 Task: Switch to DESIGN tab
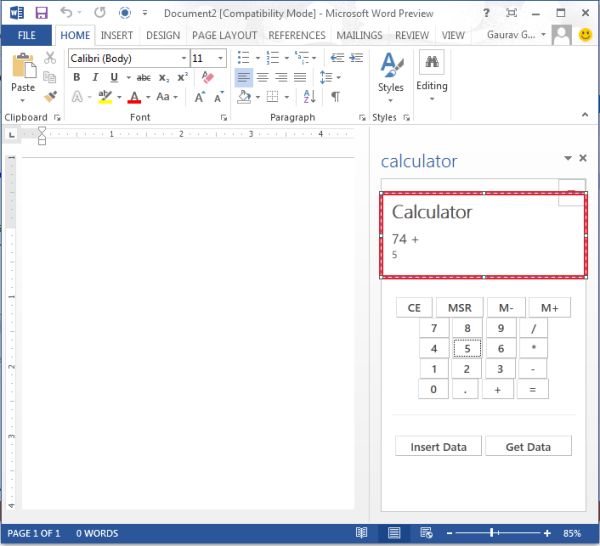[x=163, y=35]
